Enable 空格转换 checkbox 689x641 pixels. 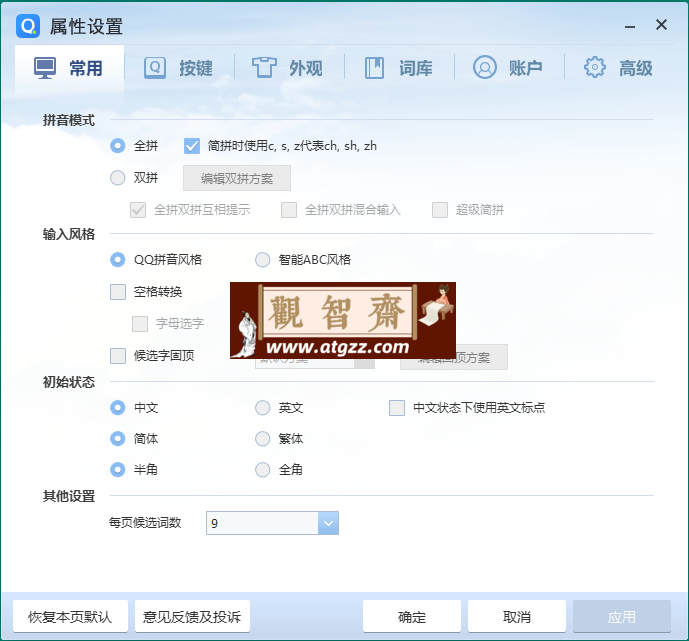coord(118,292)
